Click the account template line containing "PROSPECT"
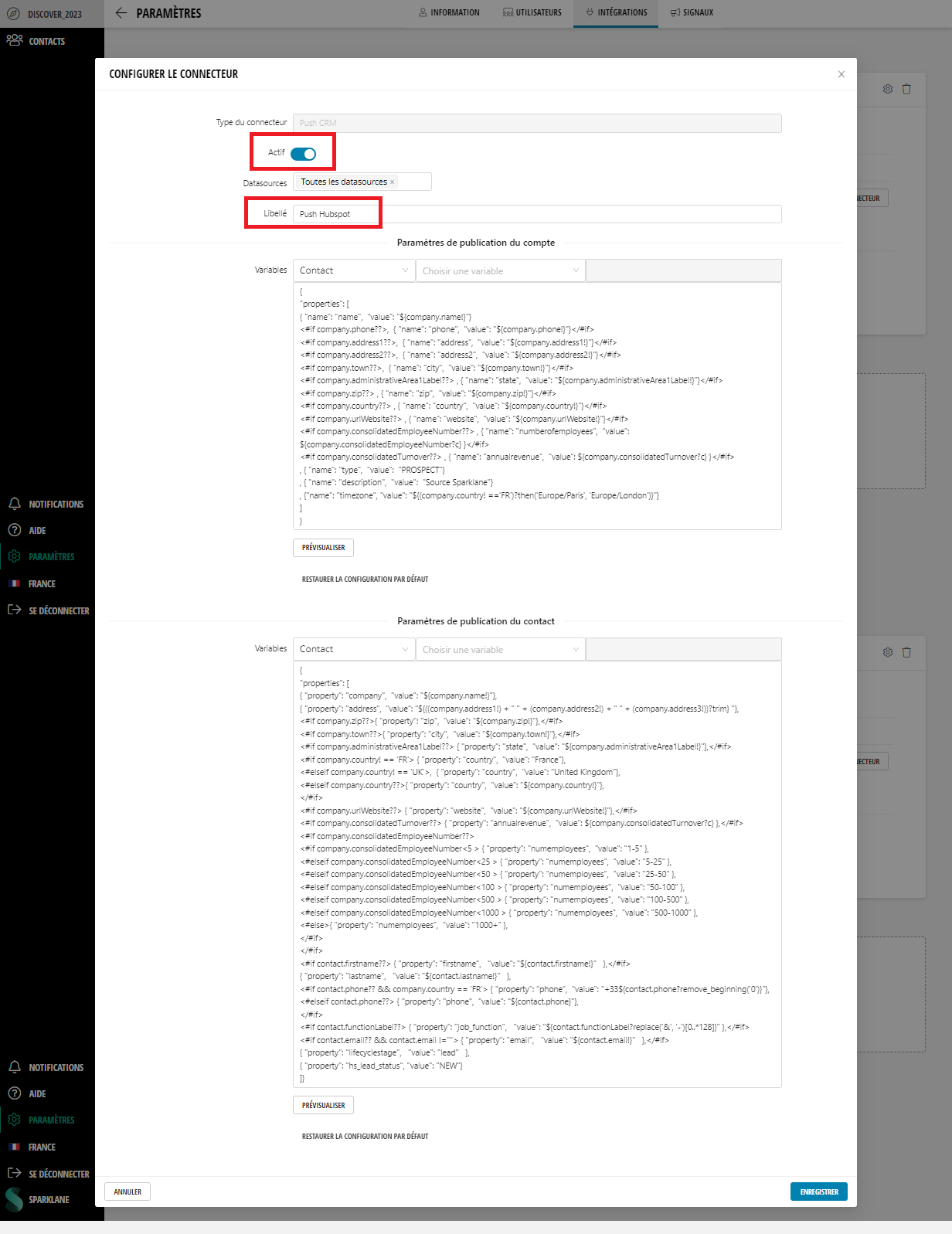Image resolution: width=952 pixels, height=1234 pixels. coord(372,470)
